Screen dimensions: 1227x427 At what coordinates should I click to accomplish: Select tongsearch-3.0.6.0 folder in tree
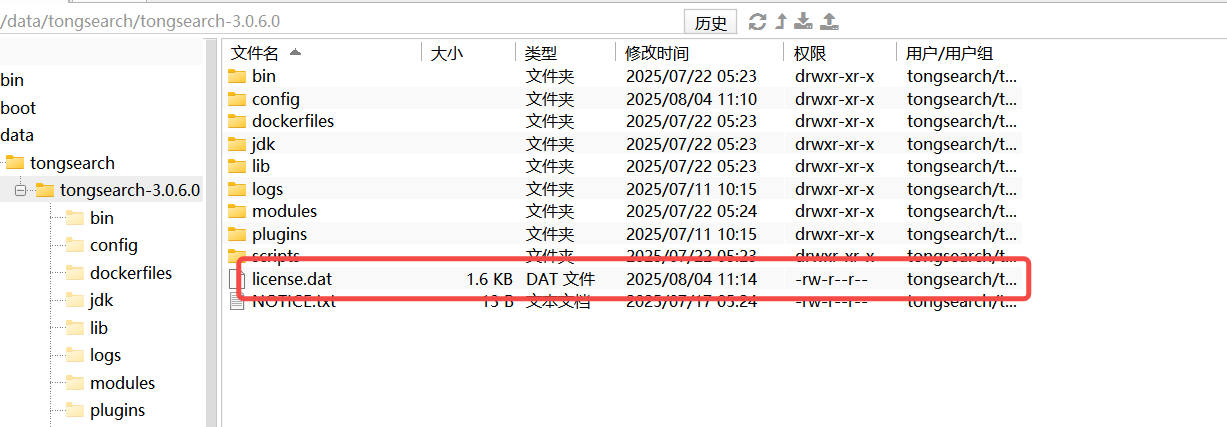pos(130,190)
